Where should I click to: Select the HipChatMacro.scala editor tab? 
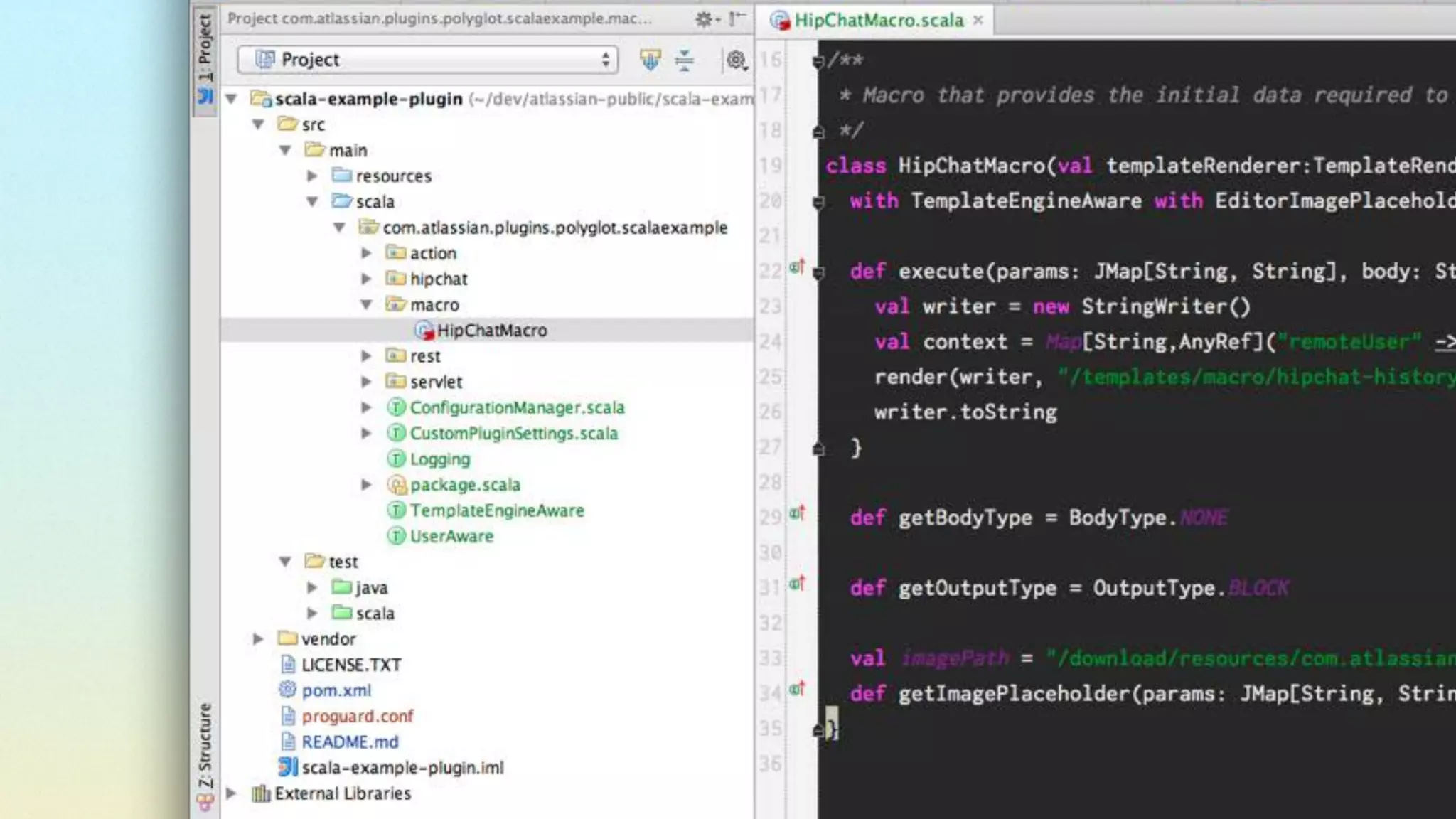click(x=878, y=20)
